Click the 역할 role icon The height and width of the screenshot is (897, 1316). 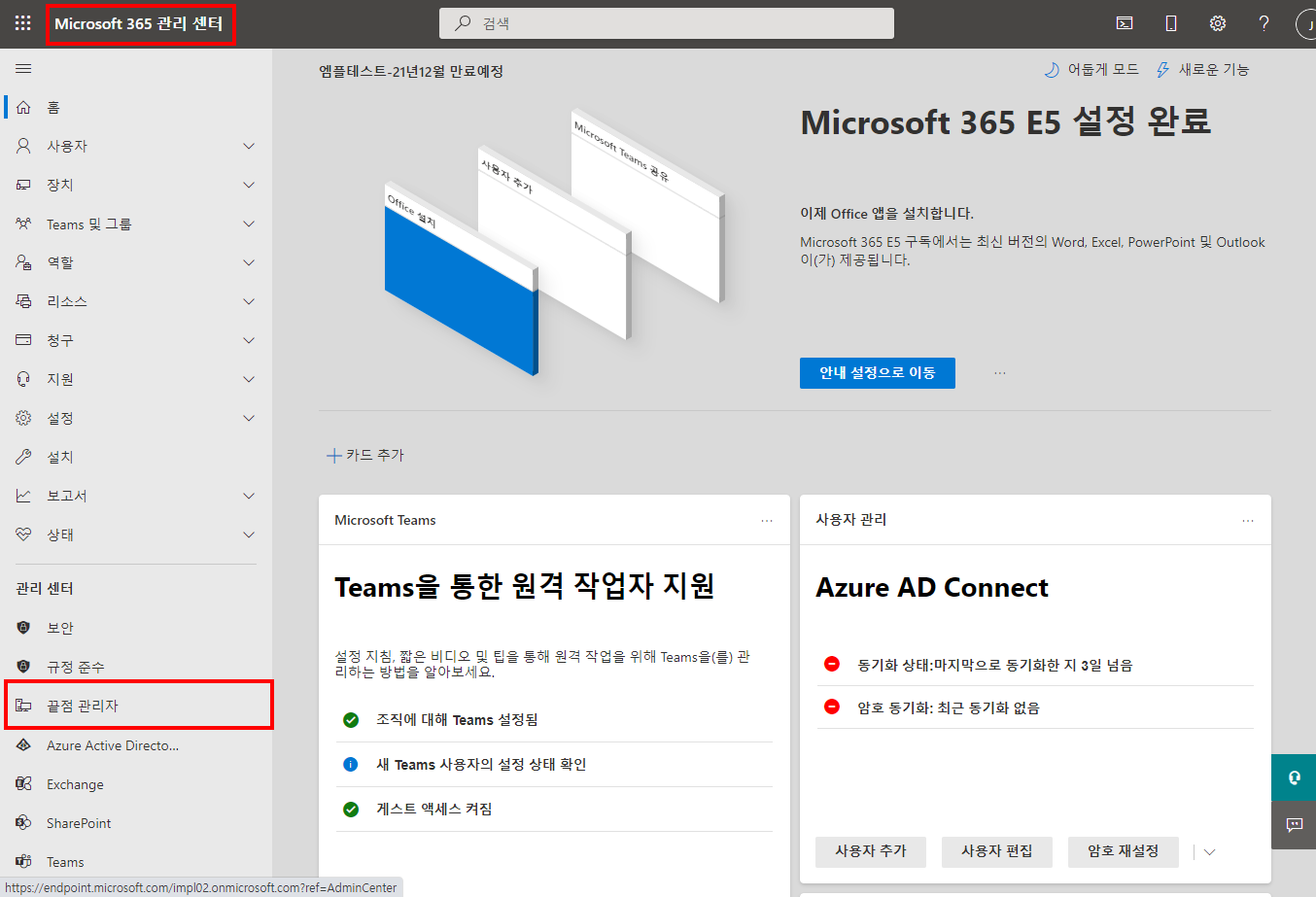pyautogui.click(x=23, y=262)
